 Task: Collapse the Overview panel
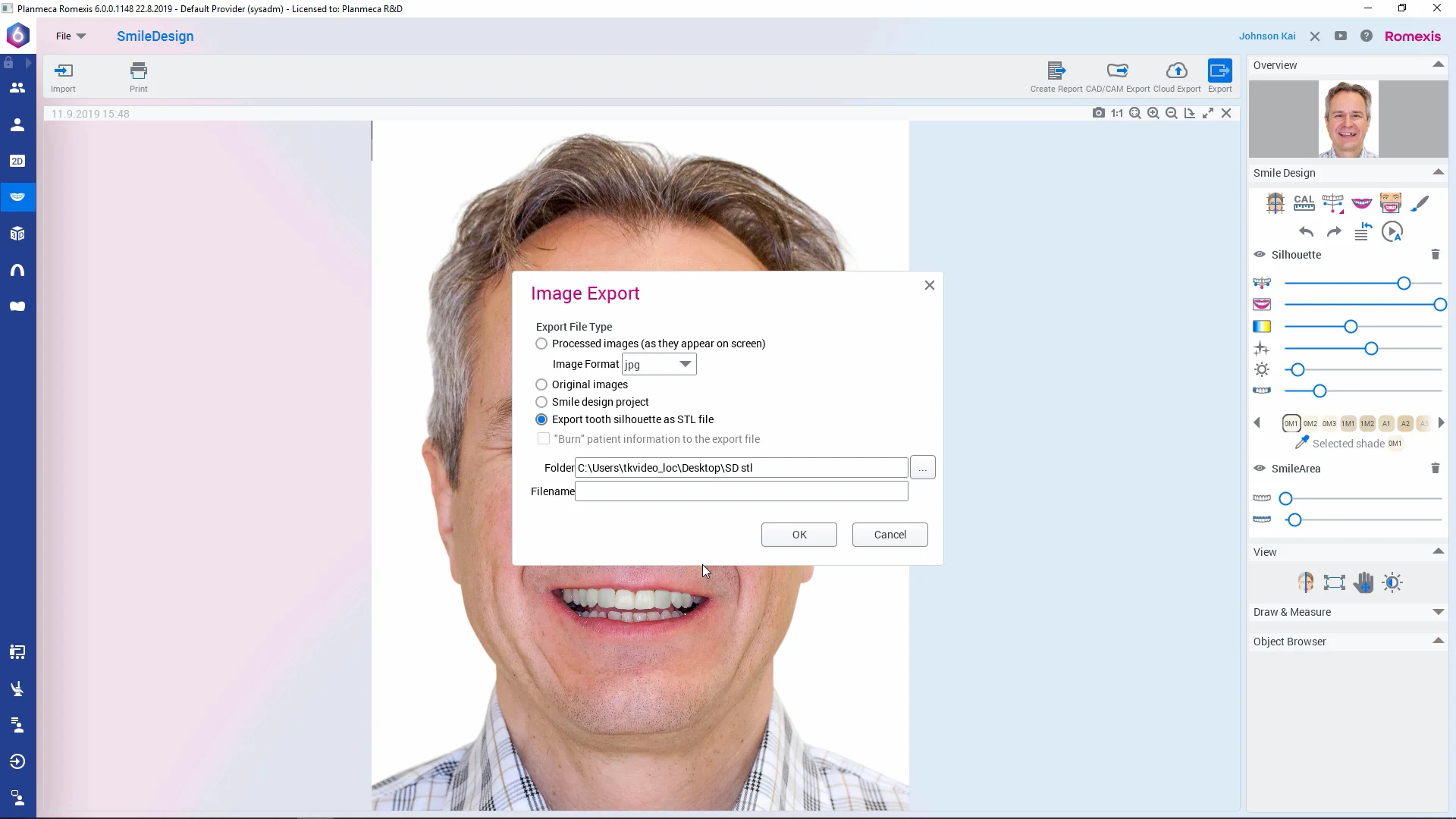1439,64
